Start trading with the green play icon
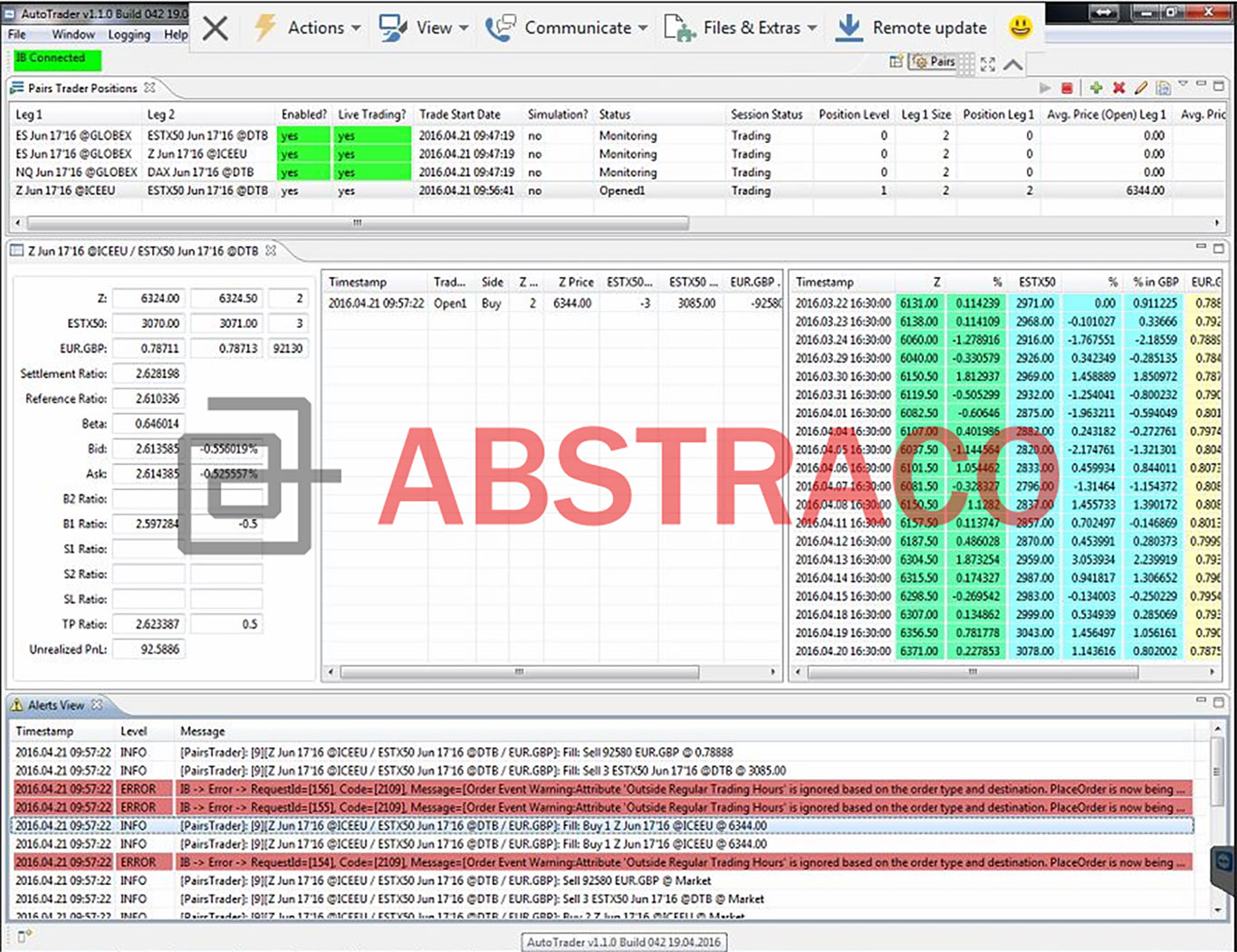 pos(1046,88)
